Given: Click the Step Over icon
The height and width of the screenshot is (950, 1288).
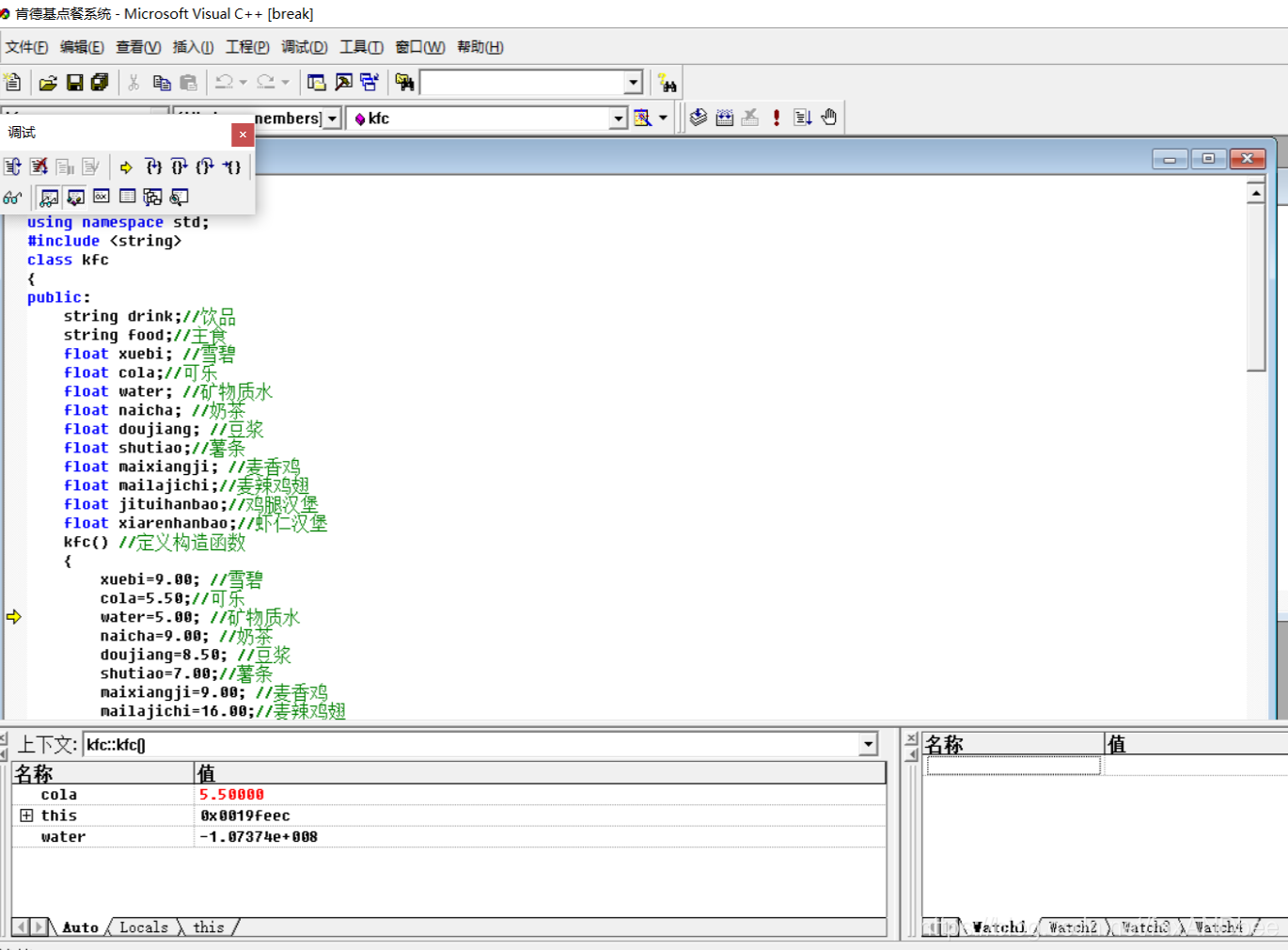Looking at the screenshot, I should [x=179, y=167].
